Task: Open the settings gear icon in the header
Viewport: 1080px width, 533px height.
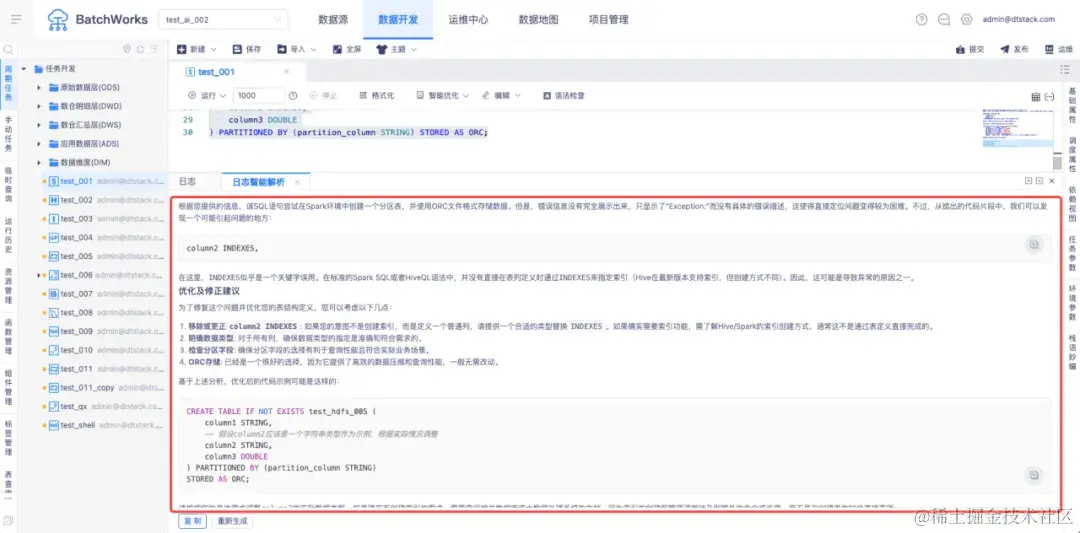Action: tap(966, 19)
